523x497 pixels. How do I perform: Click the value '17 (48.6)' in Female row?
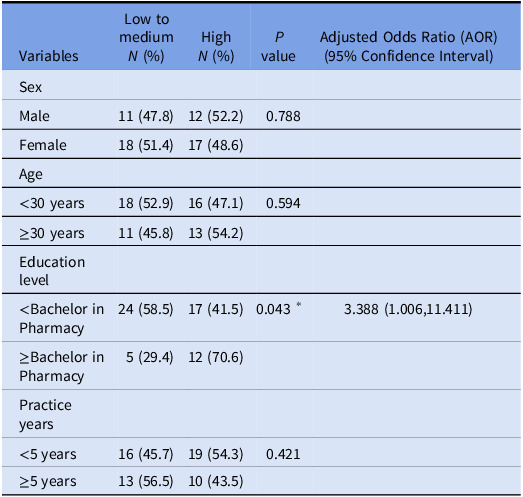tap(216, 145)
